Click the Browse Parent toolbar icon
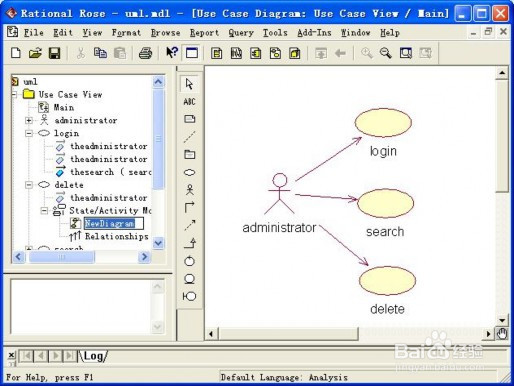 [321, 53]
